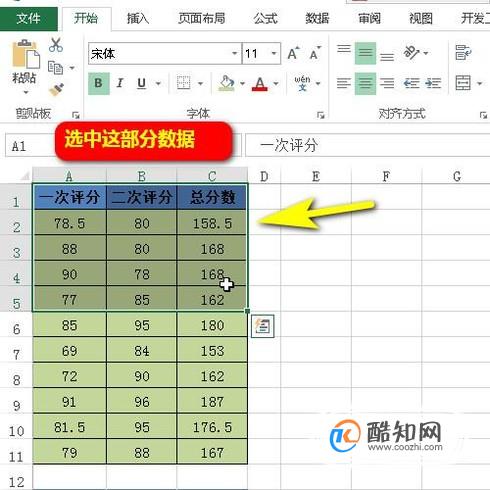The image size is (490, 490).
Task: Toggle Bold formatting off
Action: coord(99,83)
